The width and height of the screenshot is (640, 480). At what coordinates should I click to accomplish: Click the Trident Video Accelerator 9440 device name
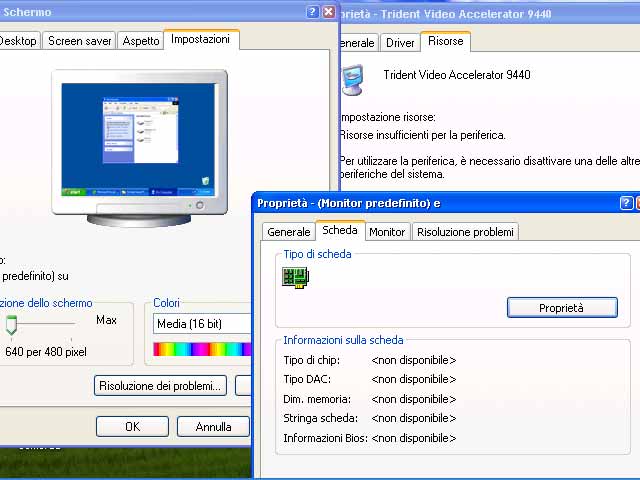pos(457,75)
